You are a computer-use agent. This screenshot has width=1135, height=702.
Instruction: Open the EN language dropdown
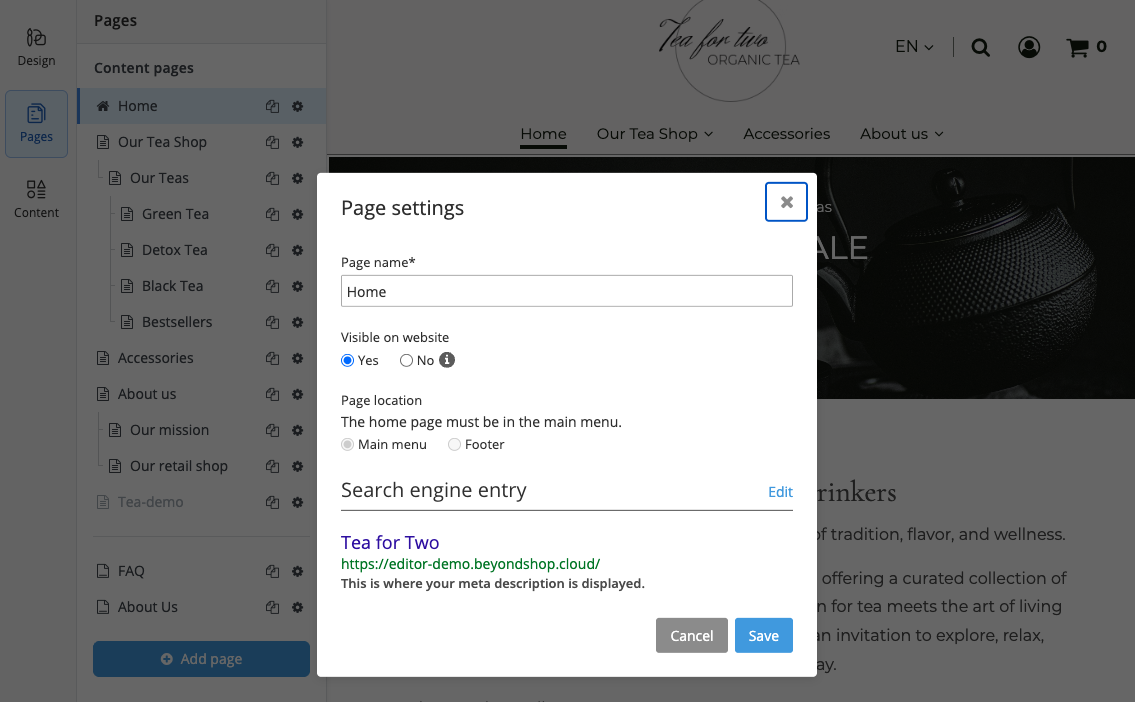click(914, 47)
